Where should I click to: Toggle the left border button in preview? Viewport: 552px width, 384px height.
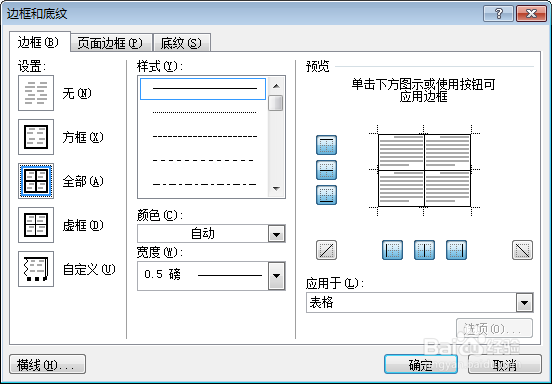[393, 250]
